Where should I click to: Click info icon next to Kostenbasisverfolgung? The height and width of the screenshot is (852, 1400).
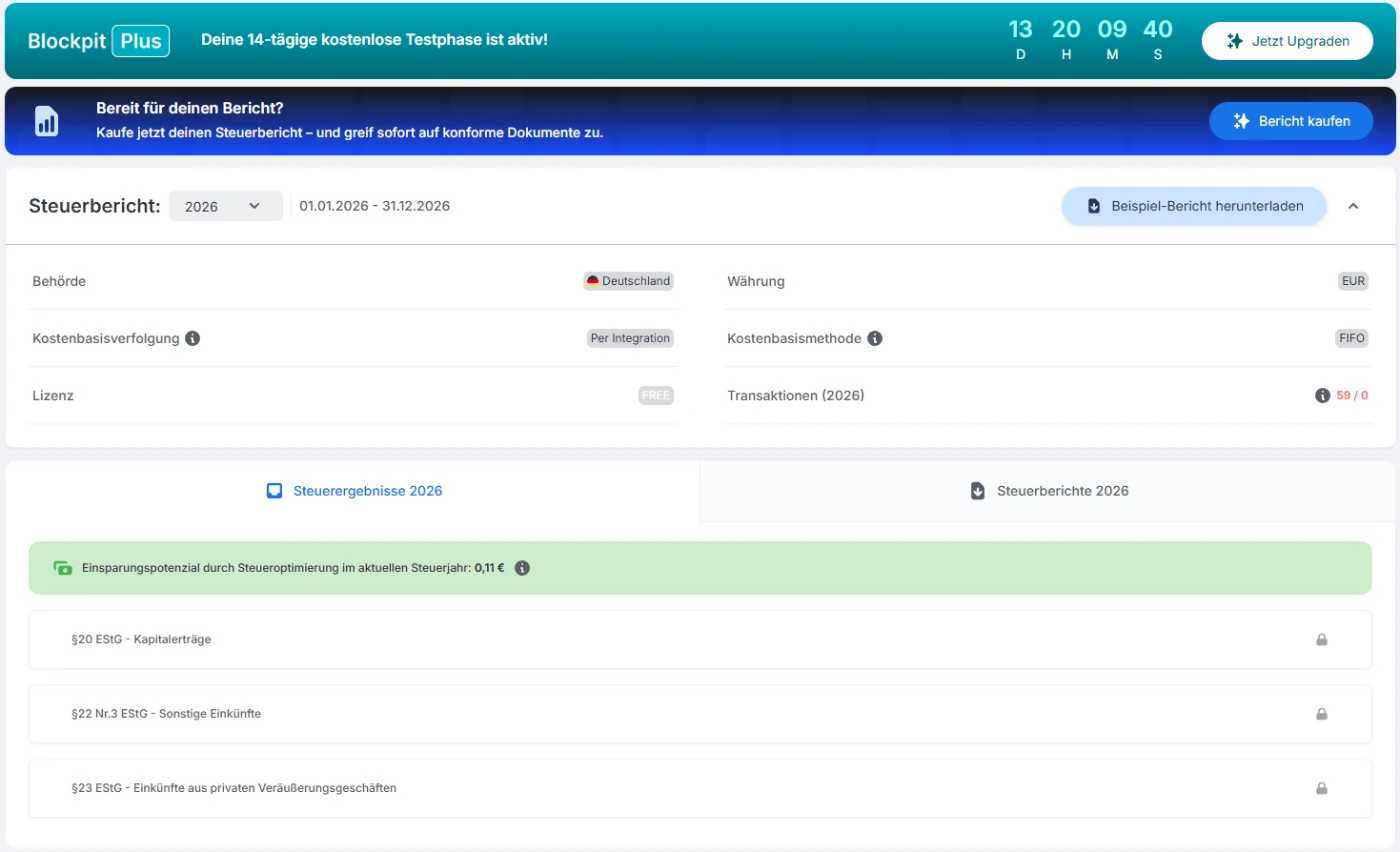coord(193,338)
